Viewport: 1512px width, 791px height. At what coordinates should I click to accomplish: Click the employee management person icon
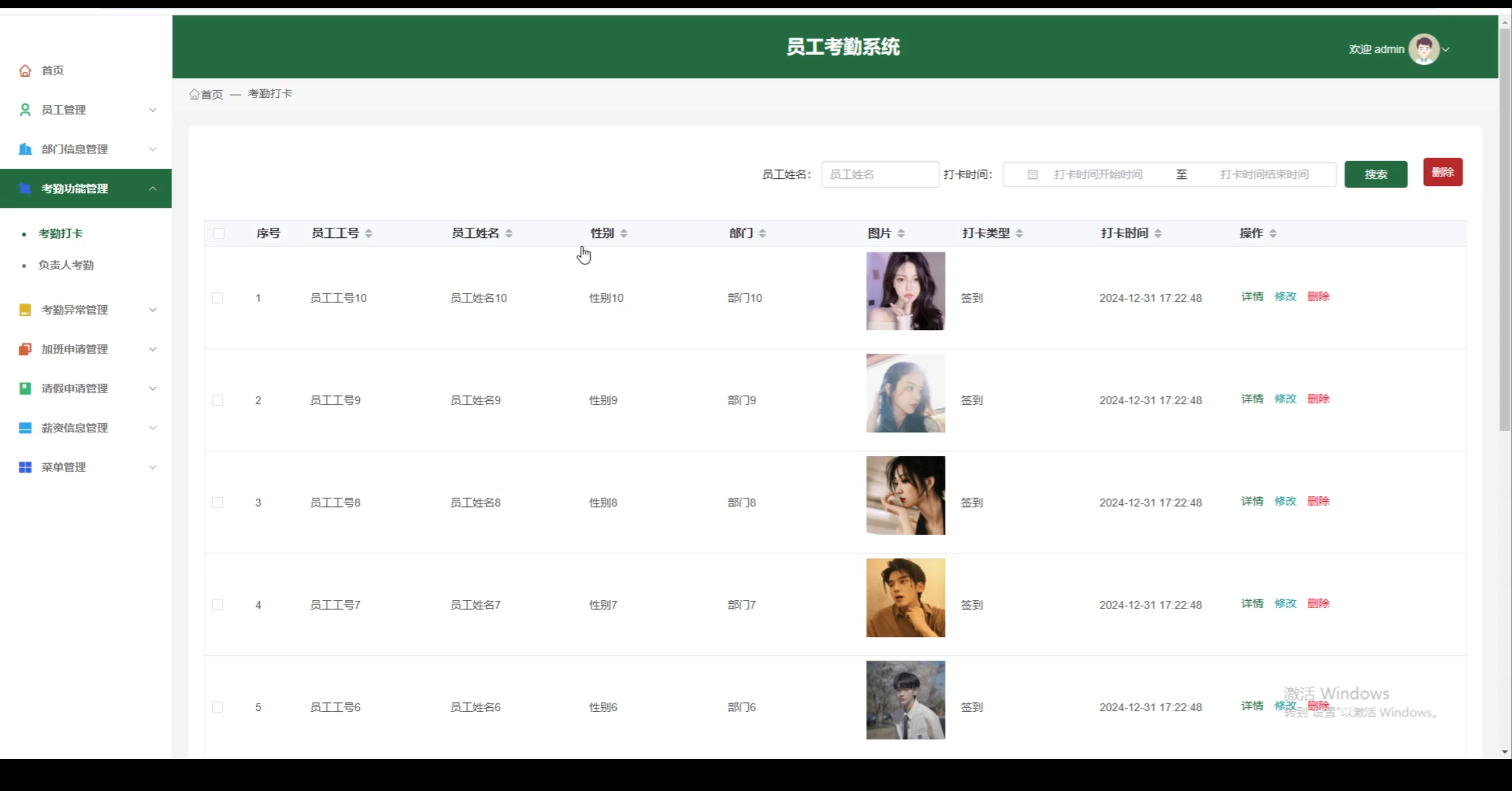(x=25, y=110)
